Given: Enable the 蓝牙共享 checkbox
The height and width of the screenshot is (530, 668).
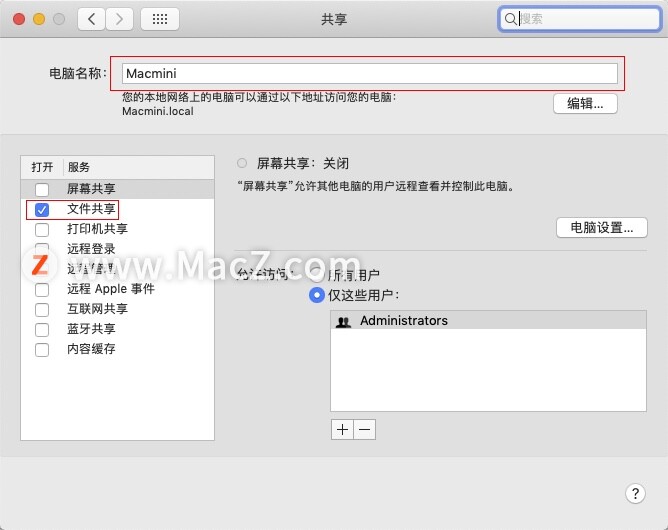Looking at the screenshot, I should tap(42, 330).
